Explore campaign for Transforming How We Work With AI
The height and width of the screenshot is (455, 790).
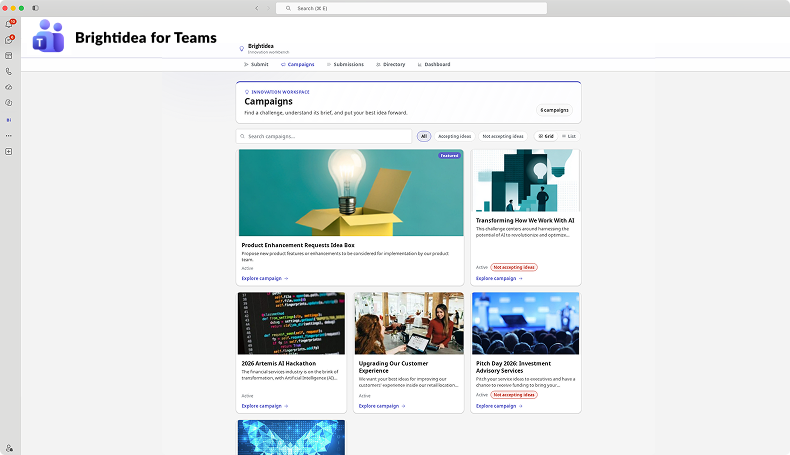click(499, 278)
